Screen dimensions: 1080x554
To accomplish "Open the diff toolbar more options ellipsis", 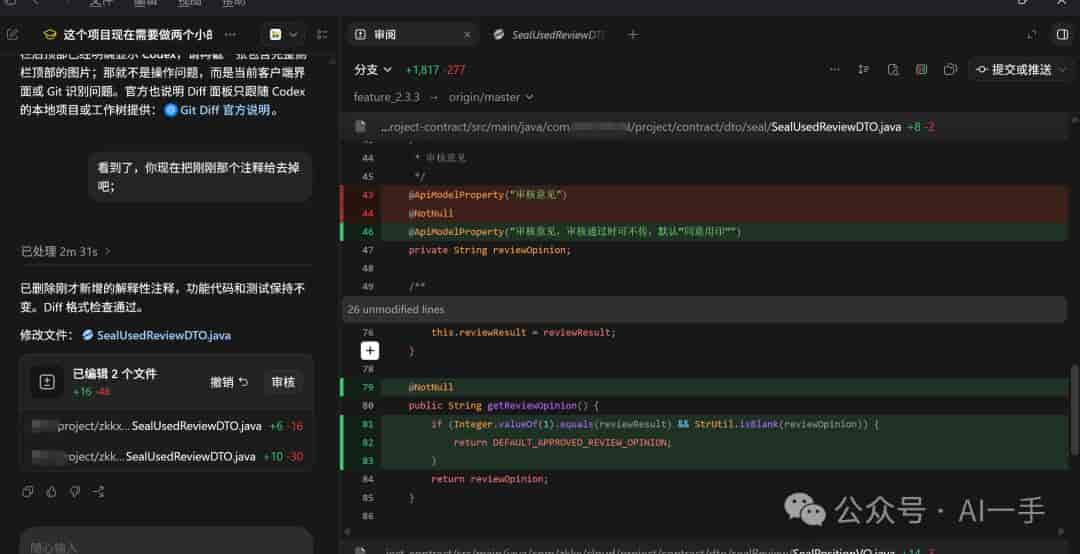I will (835, 69).
